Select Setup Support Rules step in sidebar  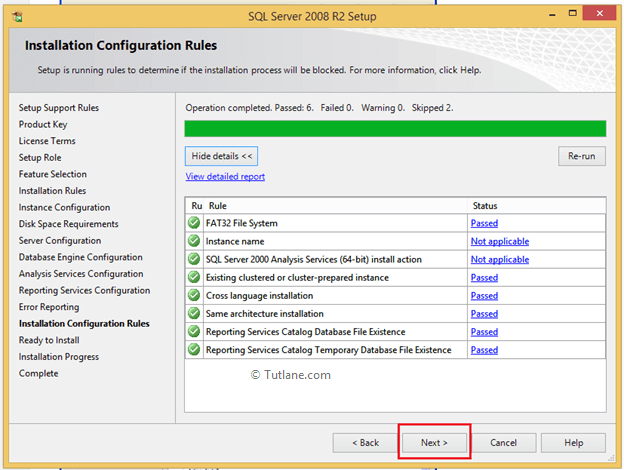(x=58, y=108)
